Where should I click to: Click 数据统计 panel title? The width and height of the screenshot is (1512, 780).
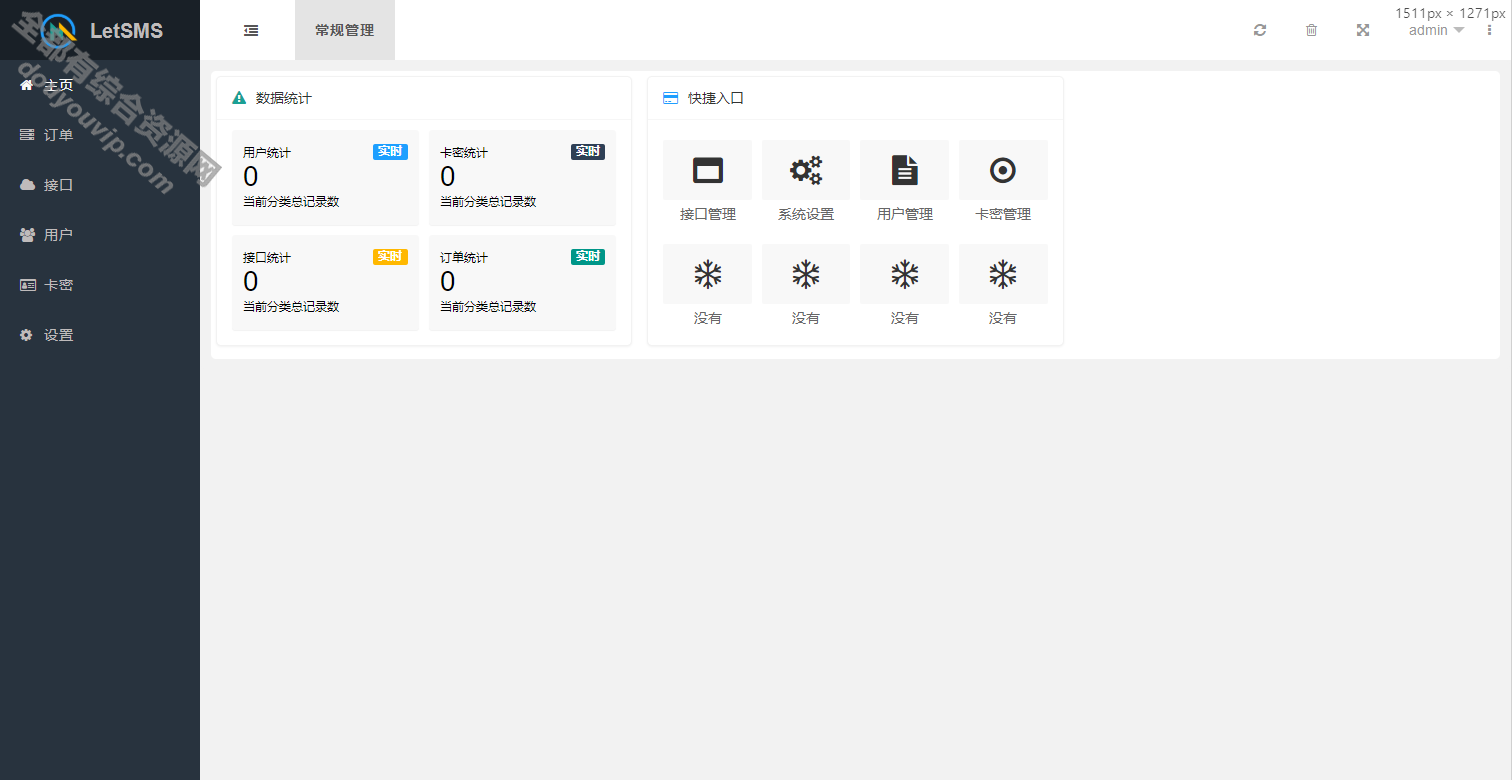point(284,98)
